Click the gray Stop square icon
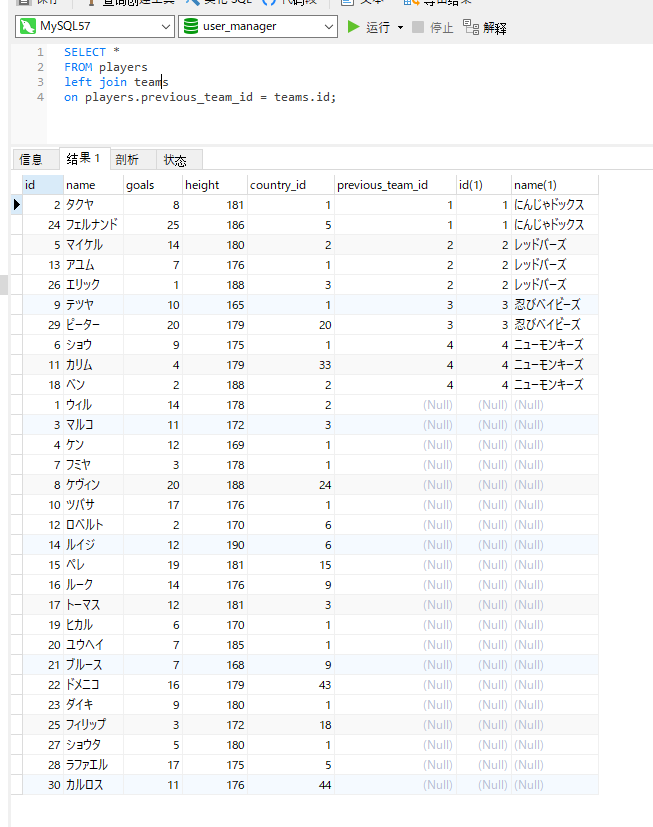The height and width of the screenshot is (827, 653). pos(418,26)
